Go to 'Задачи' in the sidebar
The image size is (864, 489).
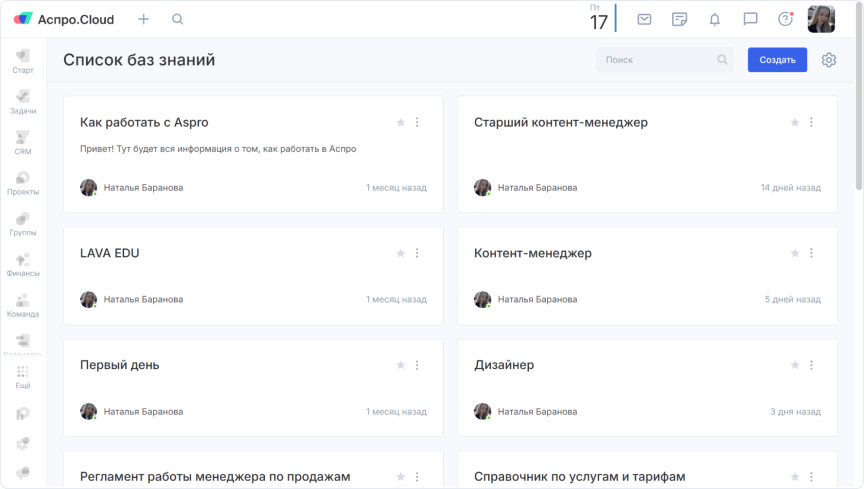tap(23, 102)
